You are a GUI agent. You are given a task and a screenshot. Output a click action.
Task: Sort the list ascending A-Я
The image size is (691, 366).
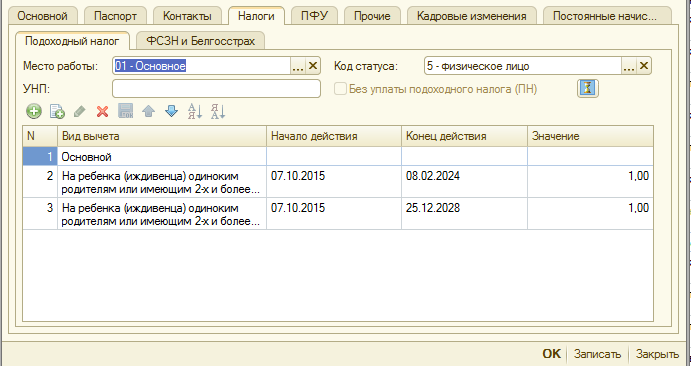click(x=195, y=111)
